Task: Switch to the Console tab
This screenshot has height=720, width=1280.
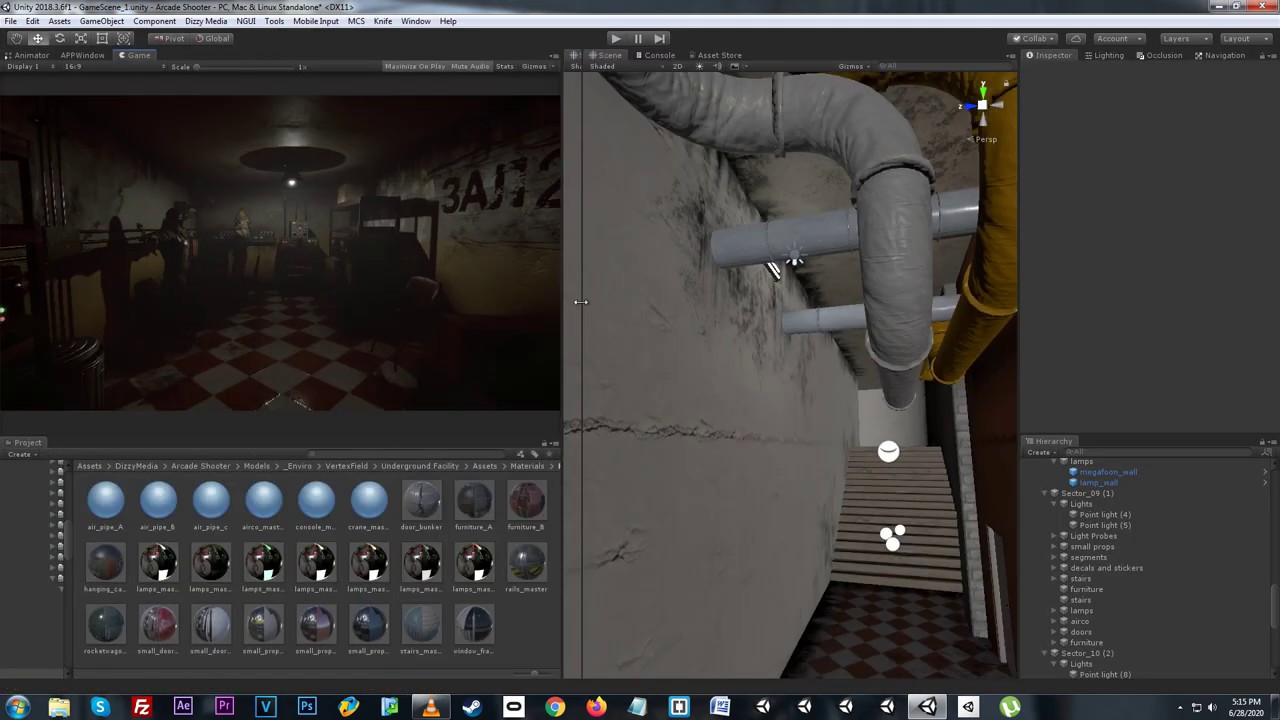Action: click(655, 55)
